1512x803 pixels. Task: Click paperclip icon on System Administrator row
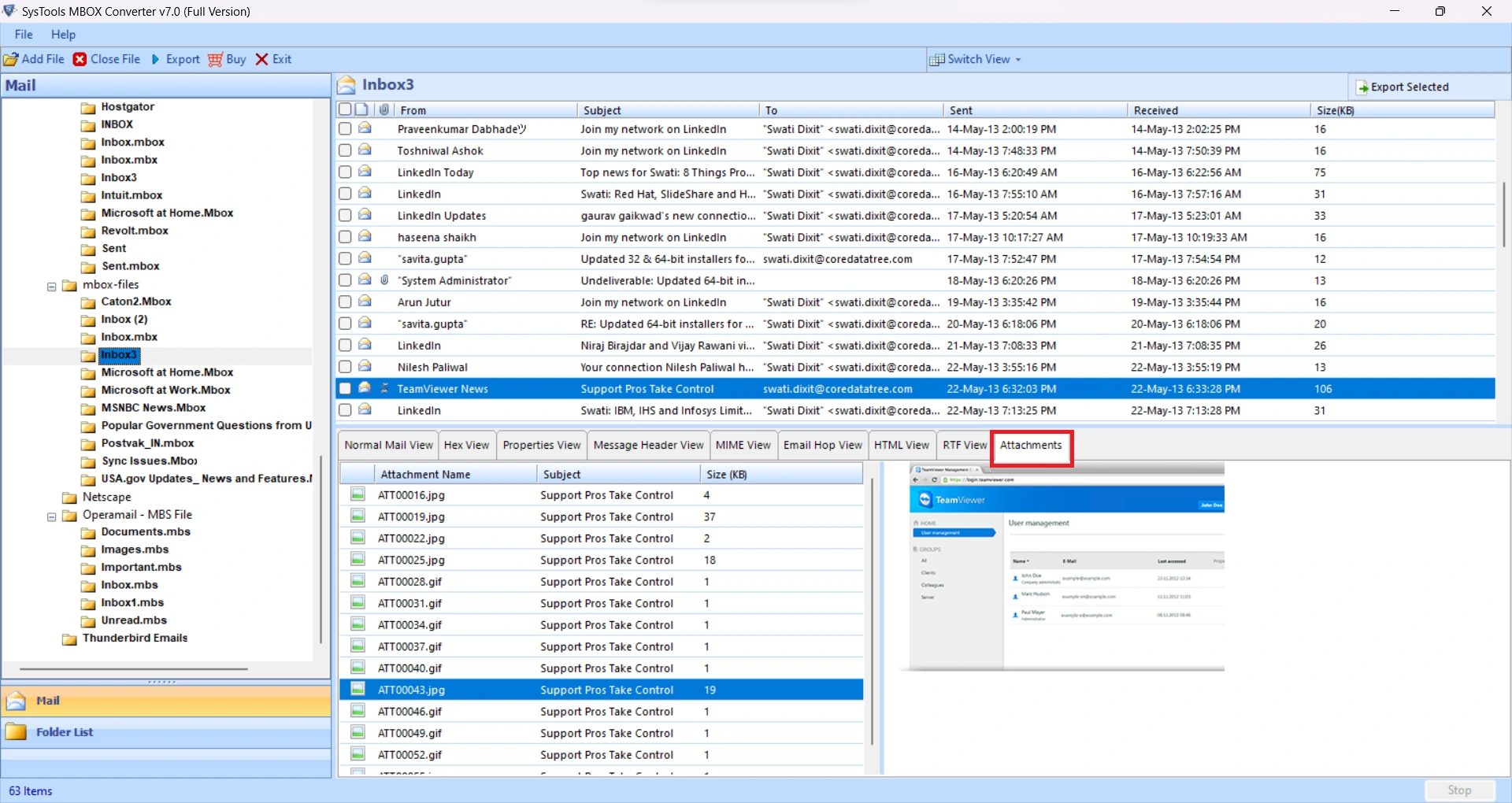(384, 280)
